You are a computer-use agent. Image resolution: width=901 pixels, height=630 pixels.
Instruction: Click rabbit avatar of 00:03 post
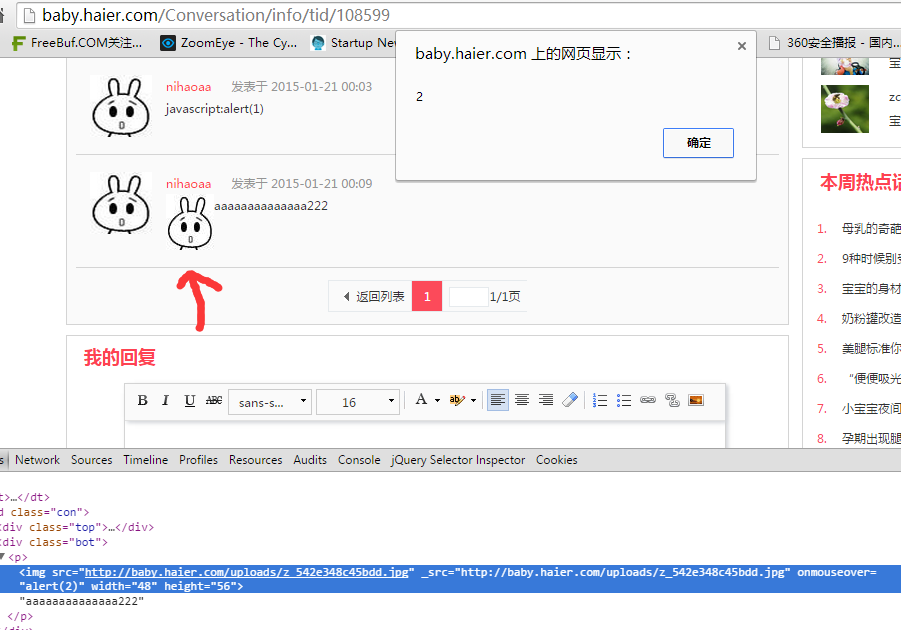pyautogui.click(x=121, y=106)
